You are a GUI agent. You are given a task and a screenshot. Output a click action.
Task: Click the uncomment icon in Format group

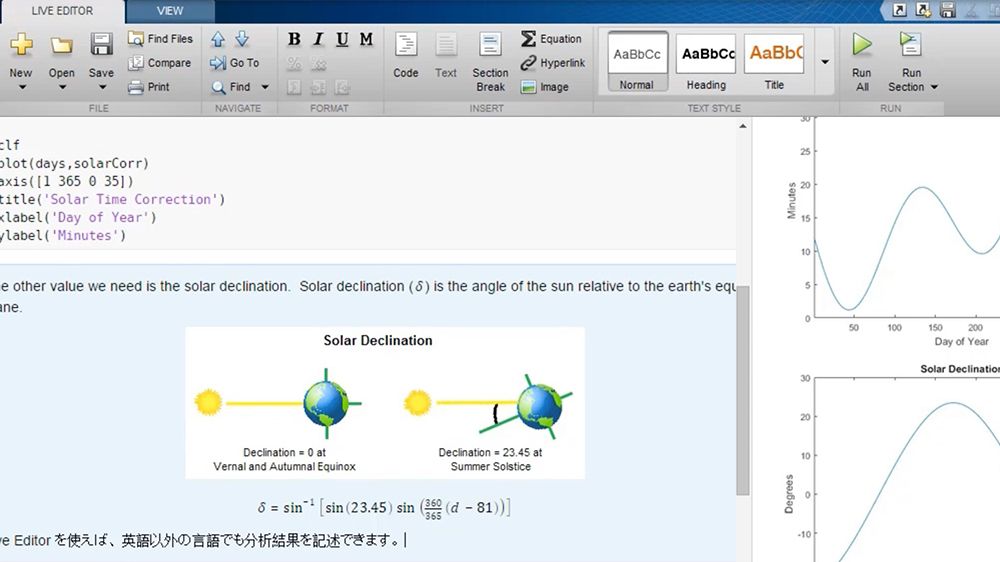pos(318,63)
